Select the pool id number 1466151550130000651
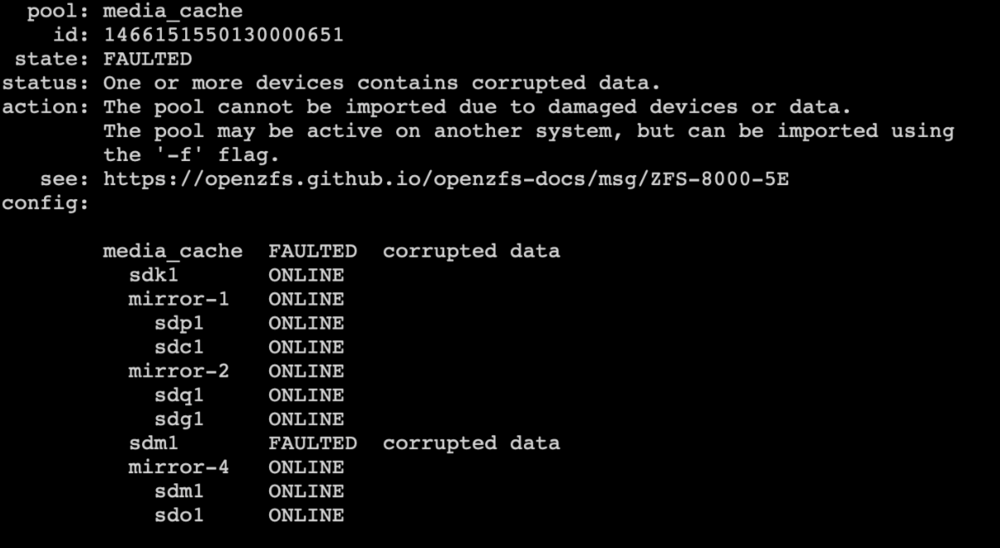1000x548 pixels. (224, 35)
